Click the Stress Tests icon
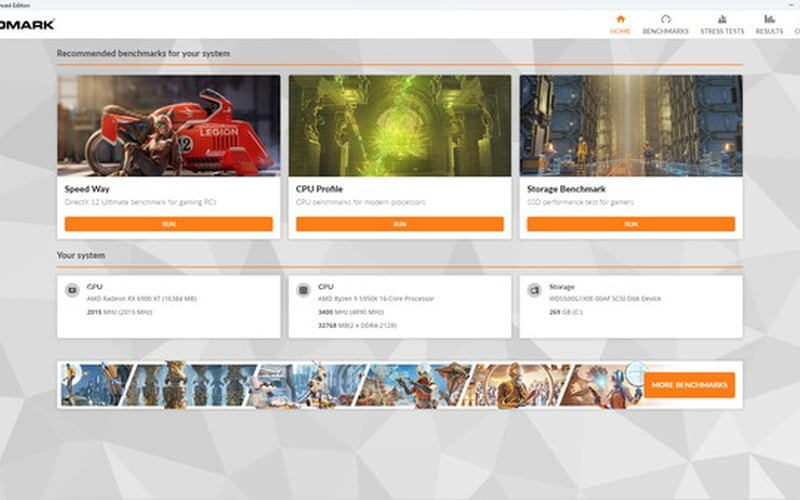The width and height of the screenshot is (800, 500). point(722,19)
